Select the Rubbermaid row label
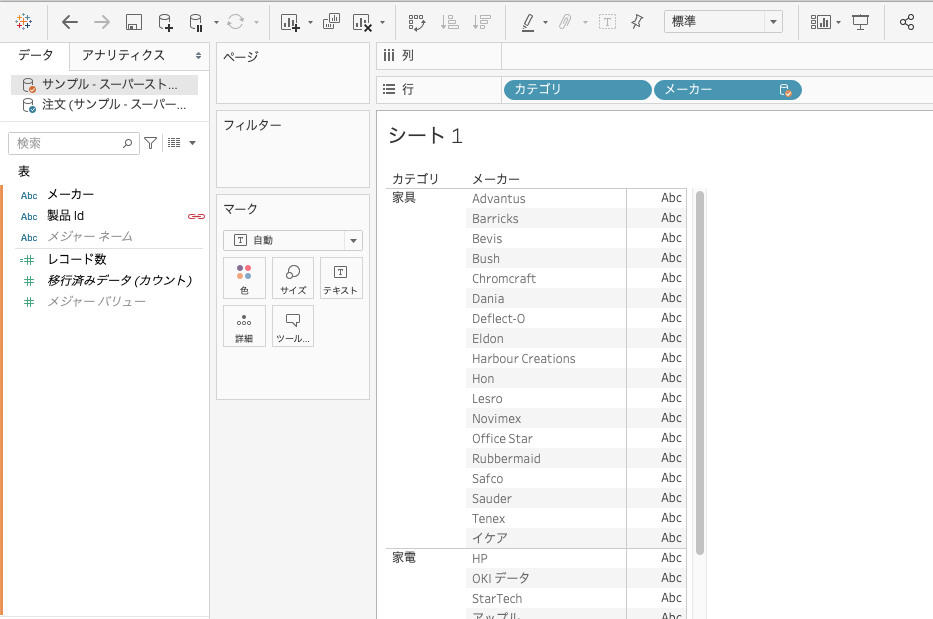Screen dimensions: 933x619 (x=506, y=459)
